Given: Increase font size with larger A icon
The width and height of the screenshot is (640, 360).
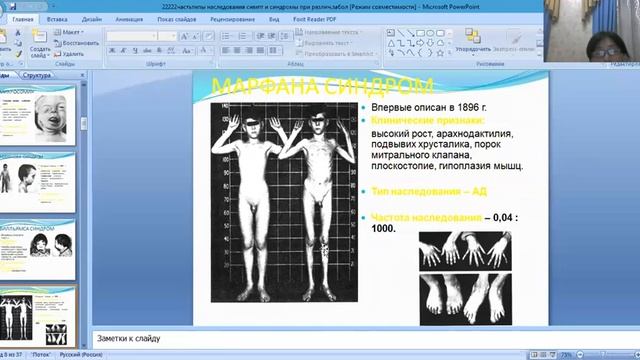Looking at the screenshot, I should tap(184, 36).
